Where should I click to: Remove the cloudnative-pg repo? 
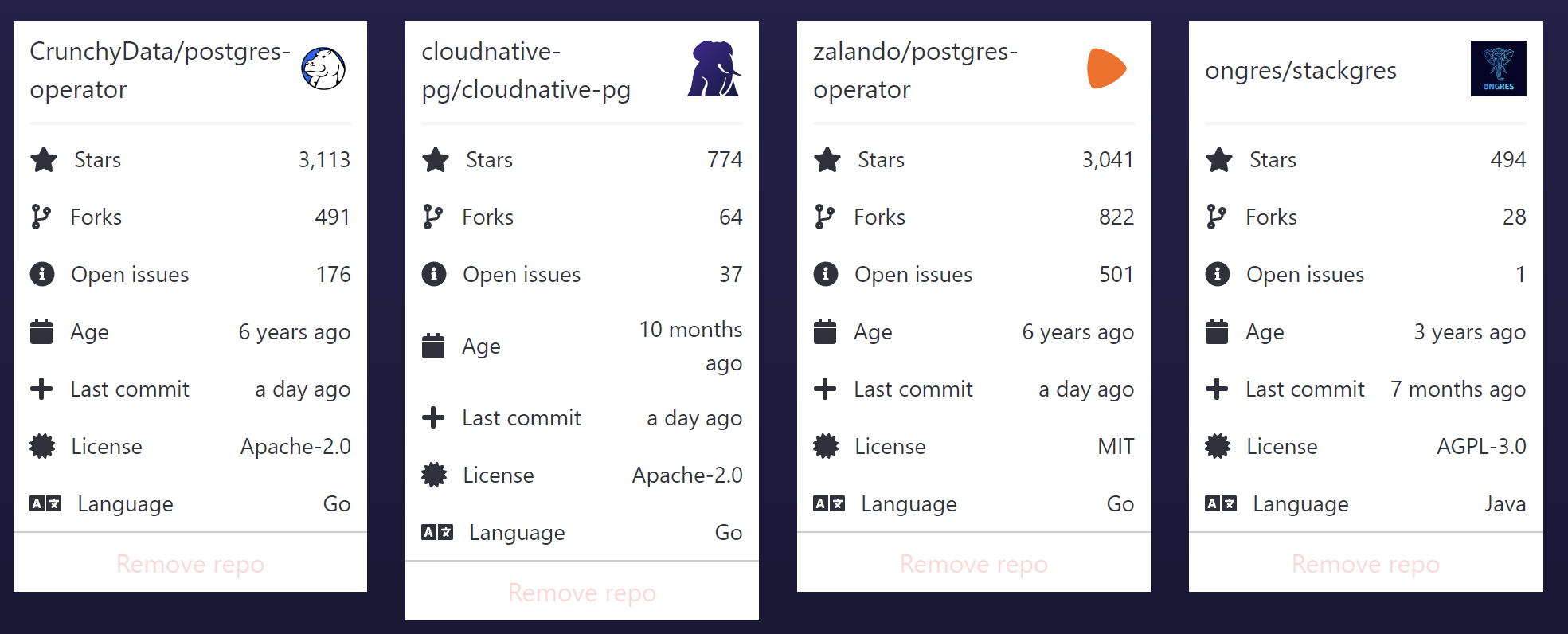point(582,593)
